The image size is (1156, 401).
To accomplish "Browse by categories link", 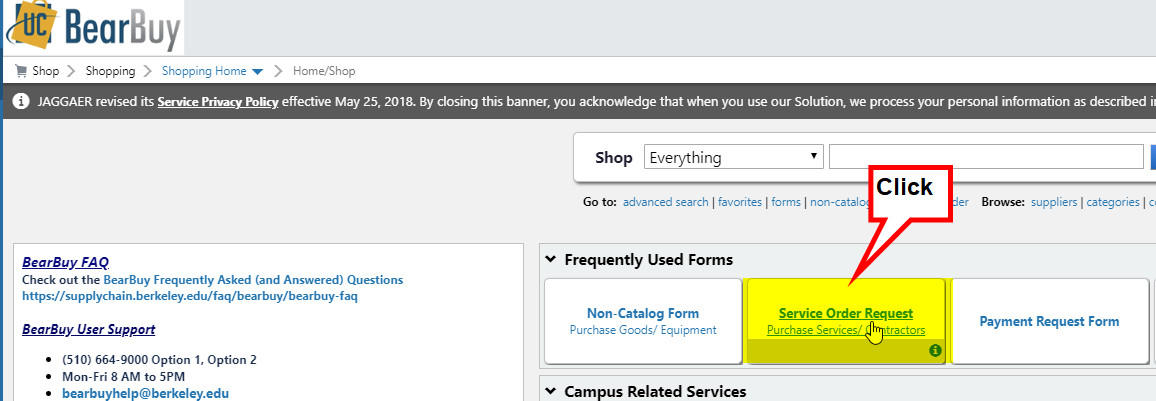I will click(x=1113, y=202).
